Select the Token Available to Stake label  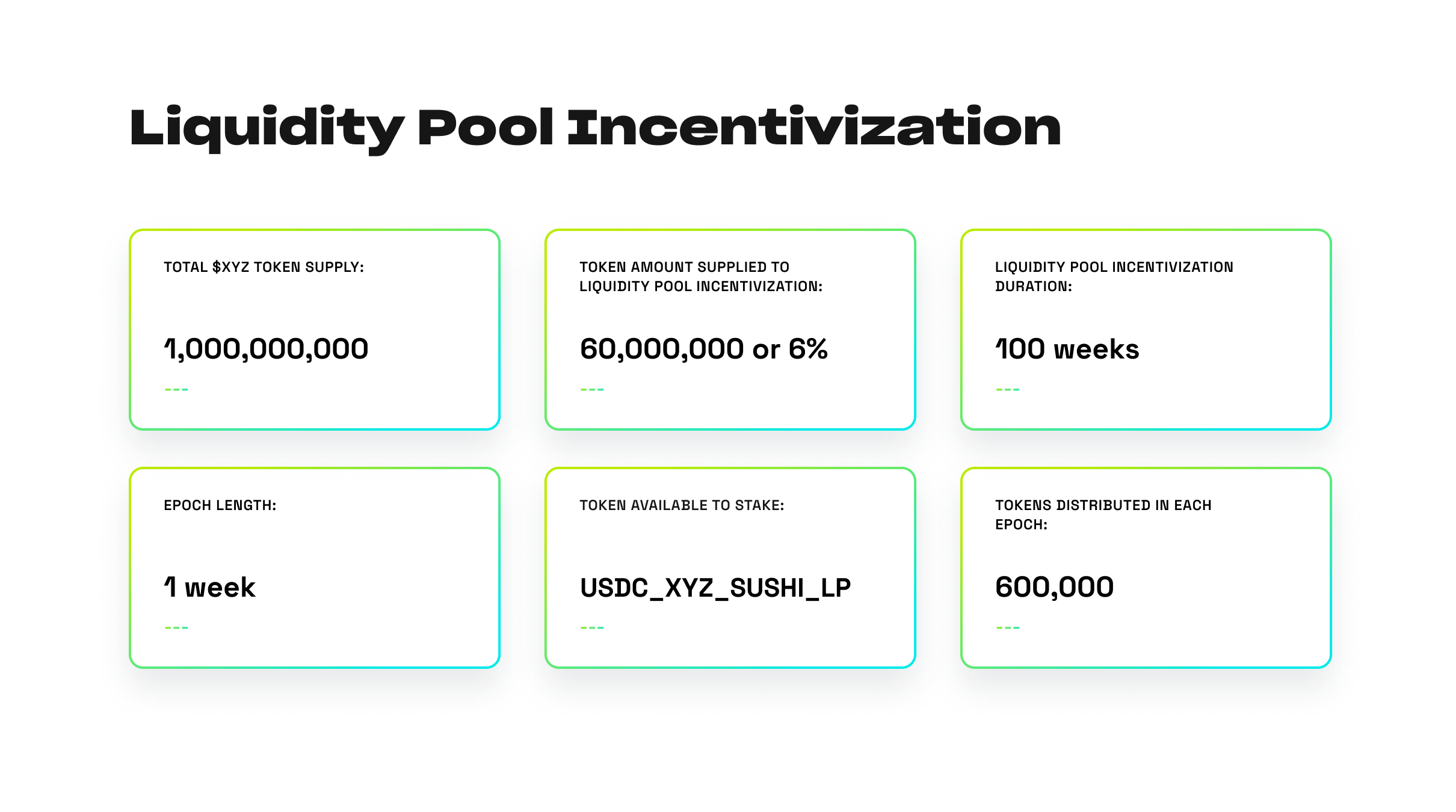pyautogui.click(x=682, y=505)
